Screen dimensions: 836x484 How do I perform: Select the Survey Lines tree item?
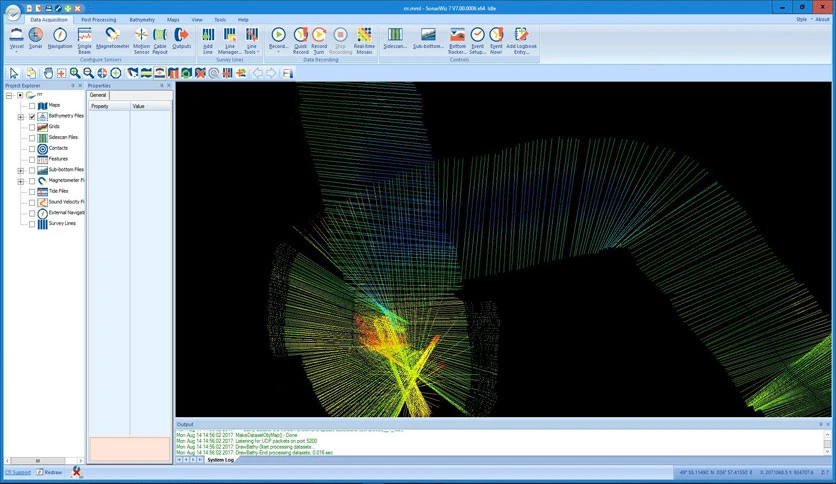(x=62, y=223)
